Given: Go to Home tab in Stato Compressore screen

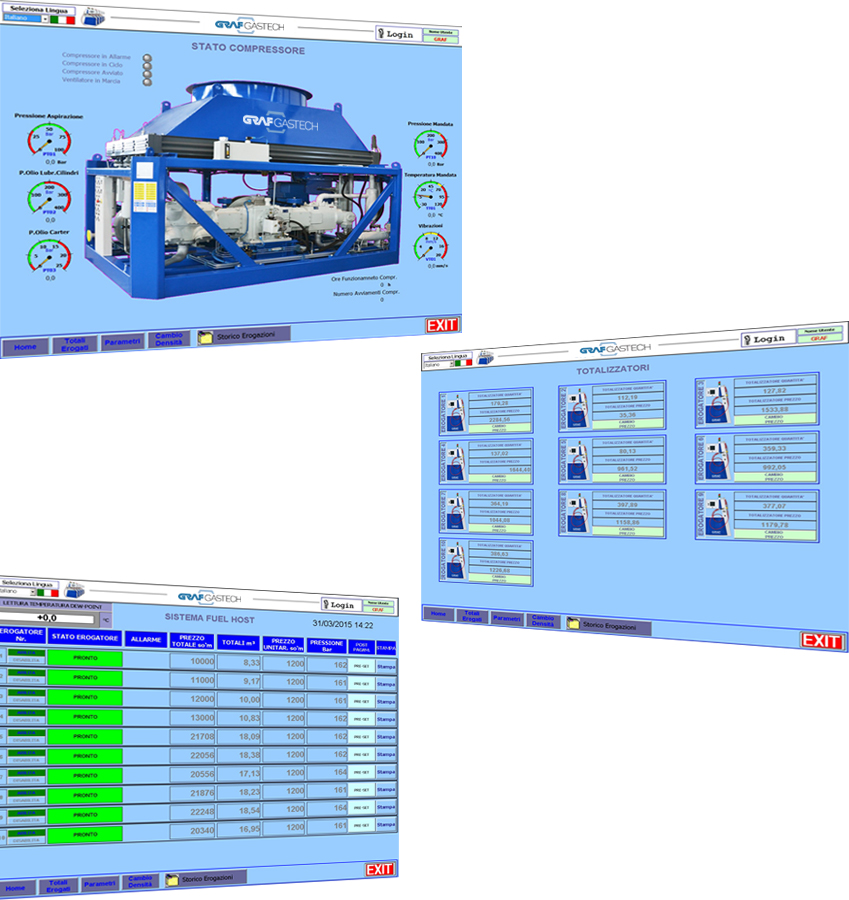Looking at the screenshot, I should (x=25, y=347).
